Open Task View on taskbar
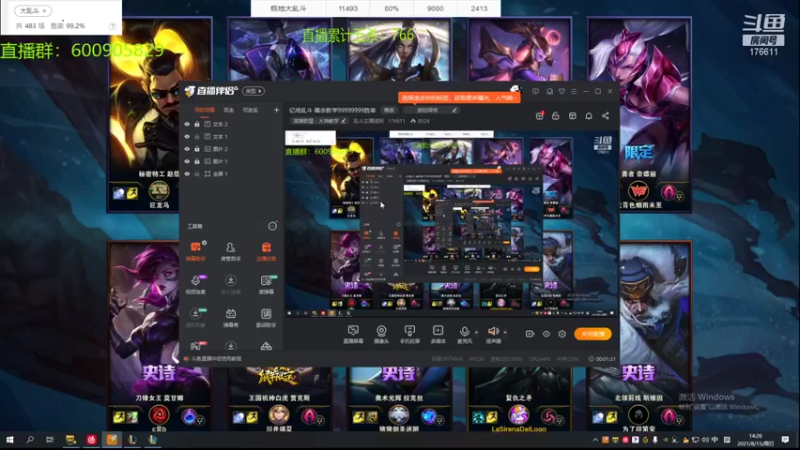The height and width of the screenshot is (450, 800). [x=49, y=440]
